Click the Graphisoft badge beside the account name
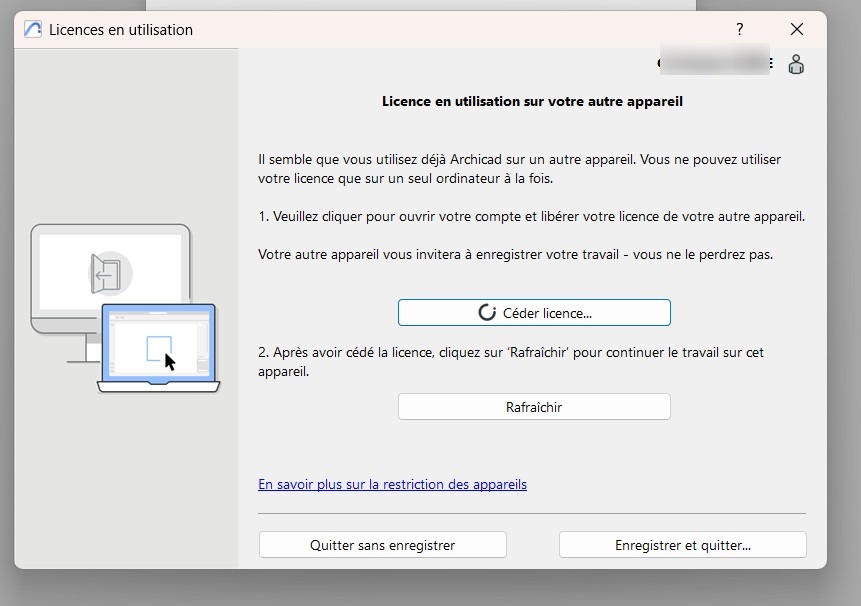 pyautogui.click(x=661, y=62)
